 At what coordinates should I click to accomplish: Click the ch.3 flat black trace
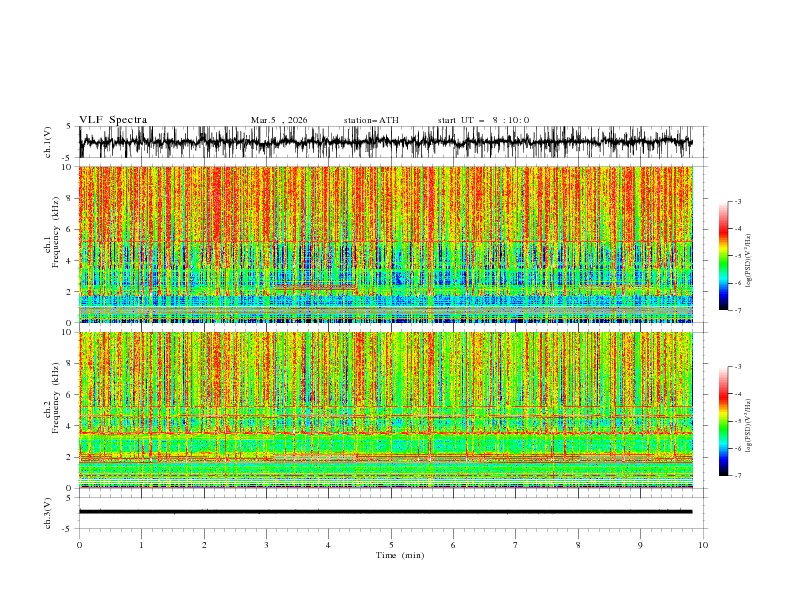tap(385, 512)
